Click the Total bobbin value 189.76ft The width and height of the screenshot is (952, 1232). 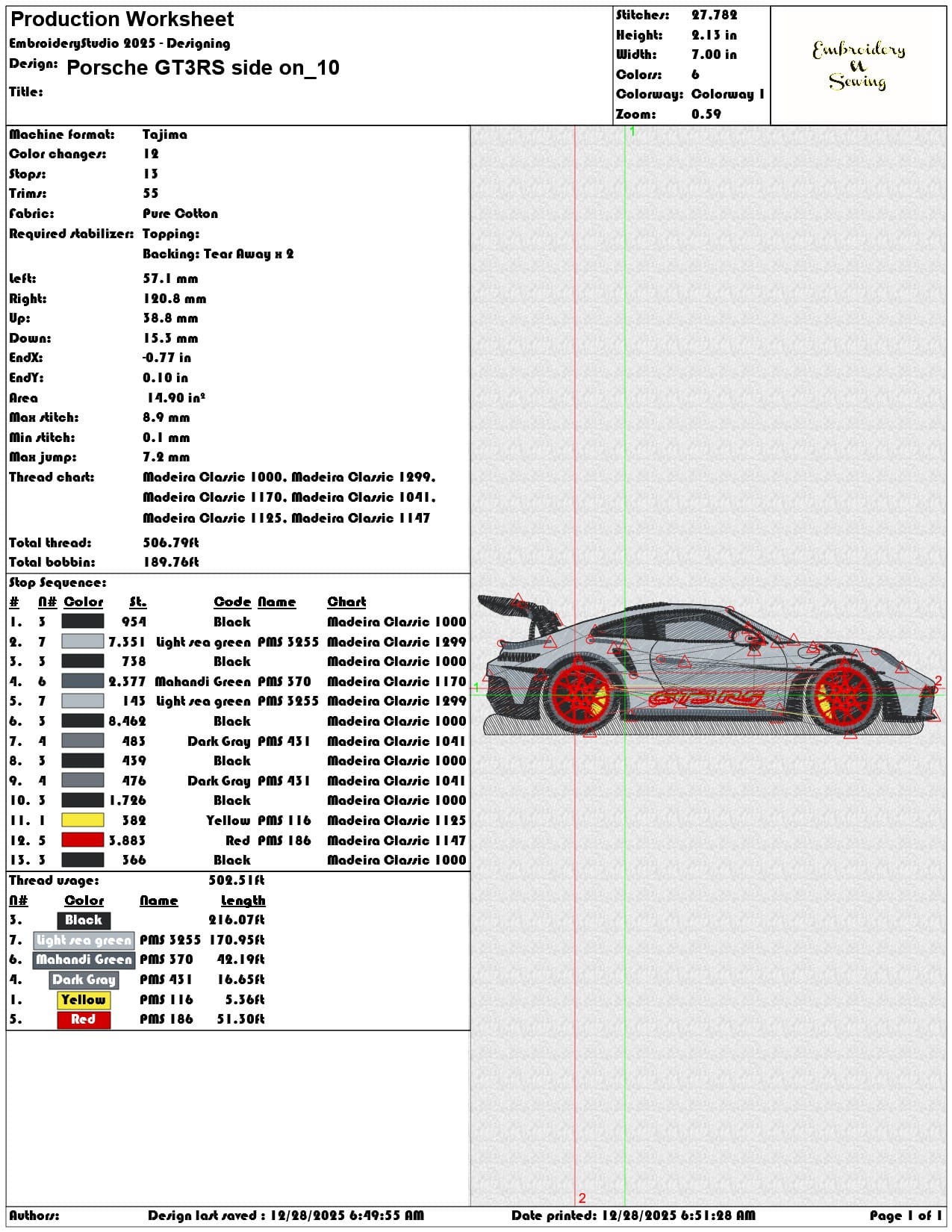click(x=171, y=562)
